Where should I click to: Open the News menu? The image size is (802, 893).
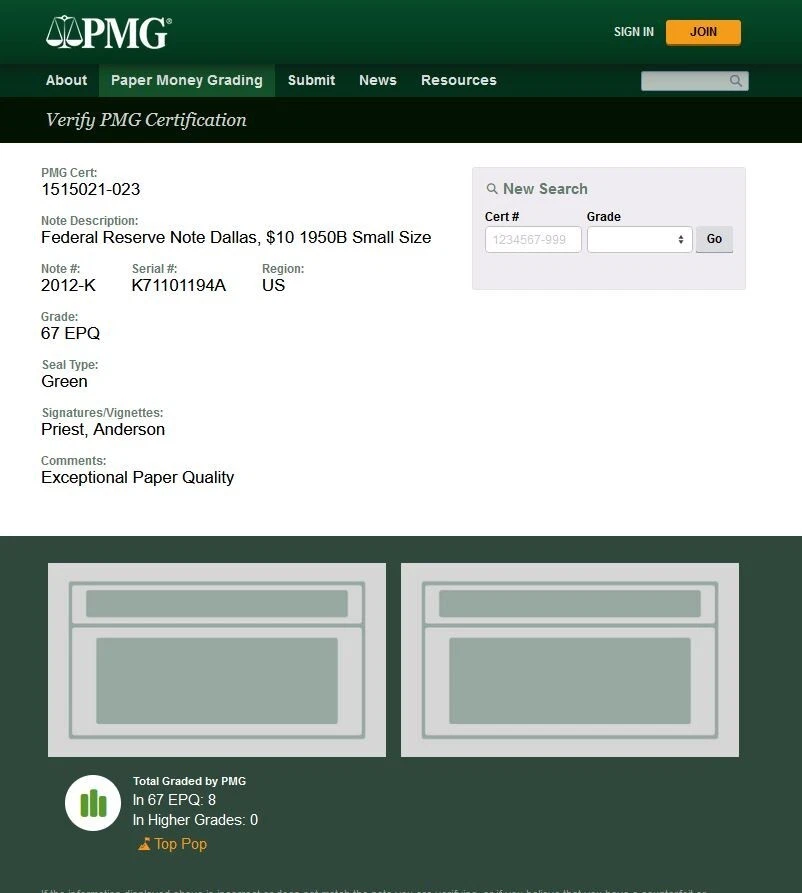tap(378, 80)
